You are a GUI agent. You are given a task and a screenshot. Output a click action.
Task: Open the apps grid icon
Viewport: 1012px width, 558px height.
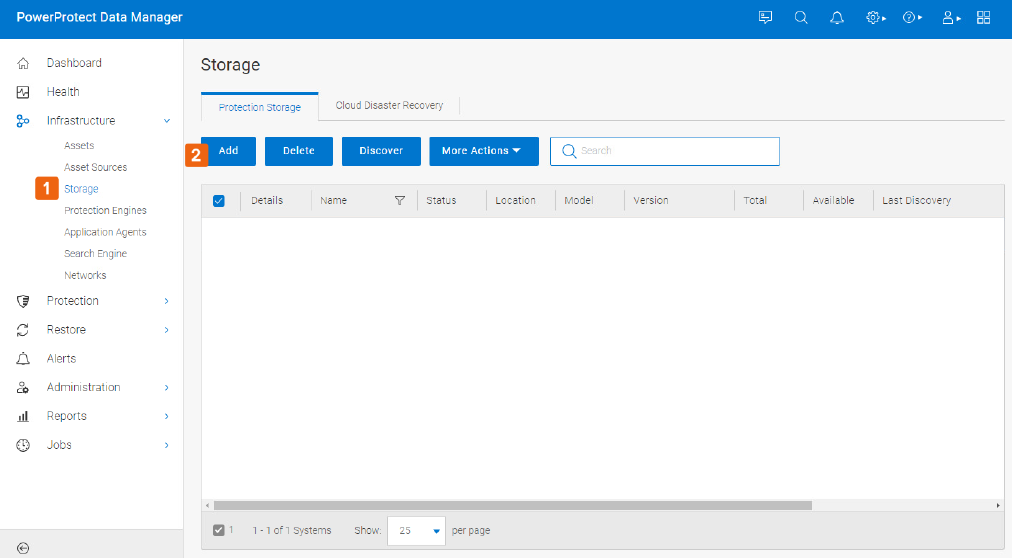(x=984, y=18)
